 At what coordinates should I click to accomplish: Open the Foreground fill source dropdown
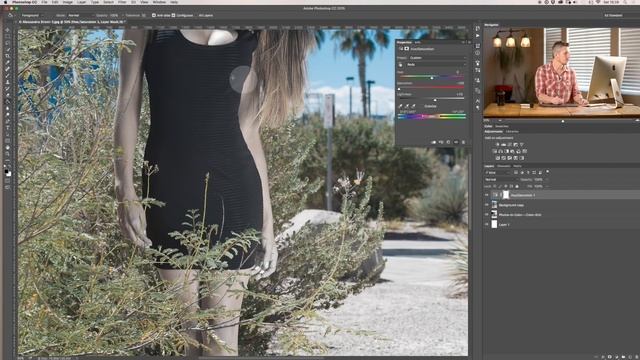pos(32,15)
